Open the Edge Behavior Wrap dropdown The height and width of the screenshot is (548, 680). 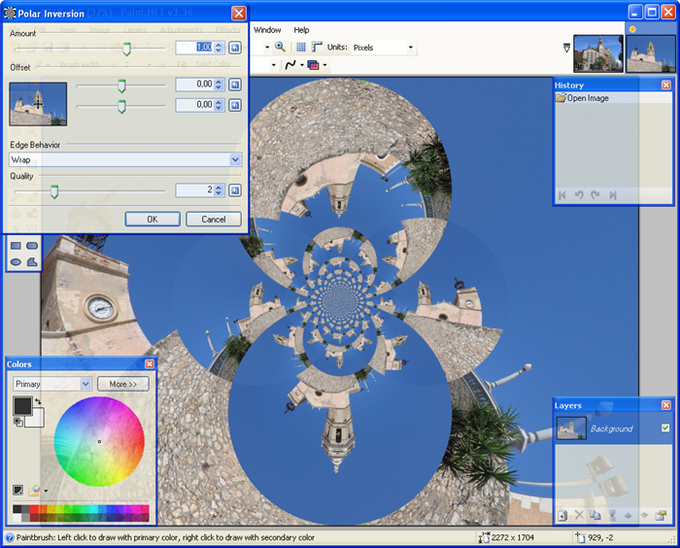click(x=235, y=160)
